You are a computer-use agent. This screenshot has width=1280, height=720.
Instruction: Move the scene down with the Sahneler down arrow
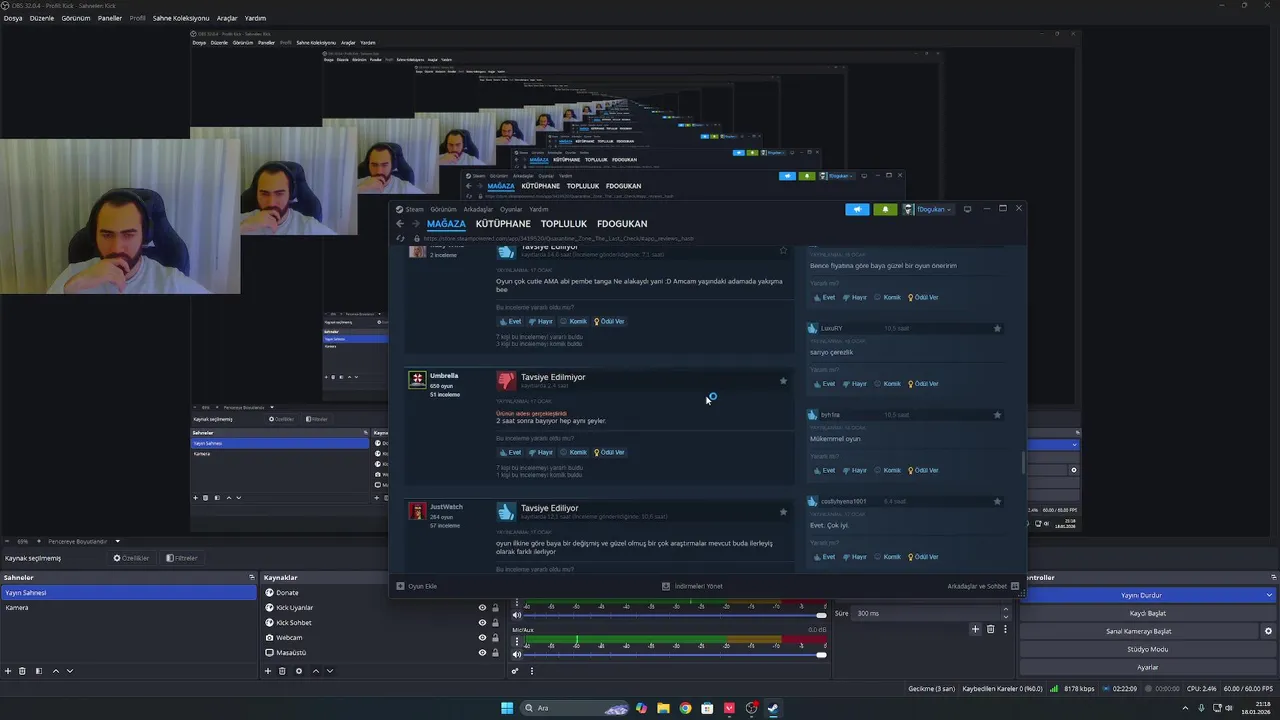coord(70,671)
